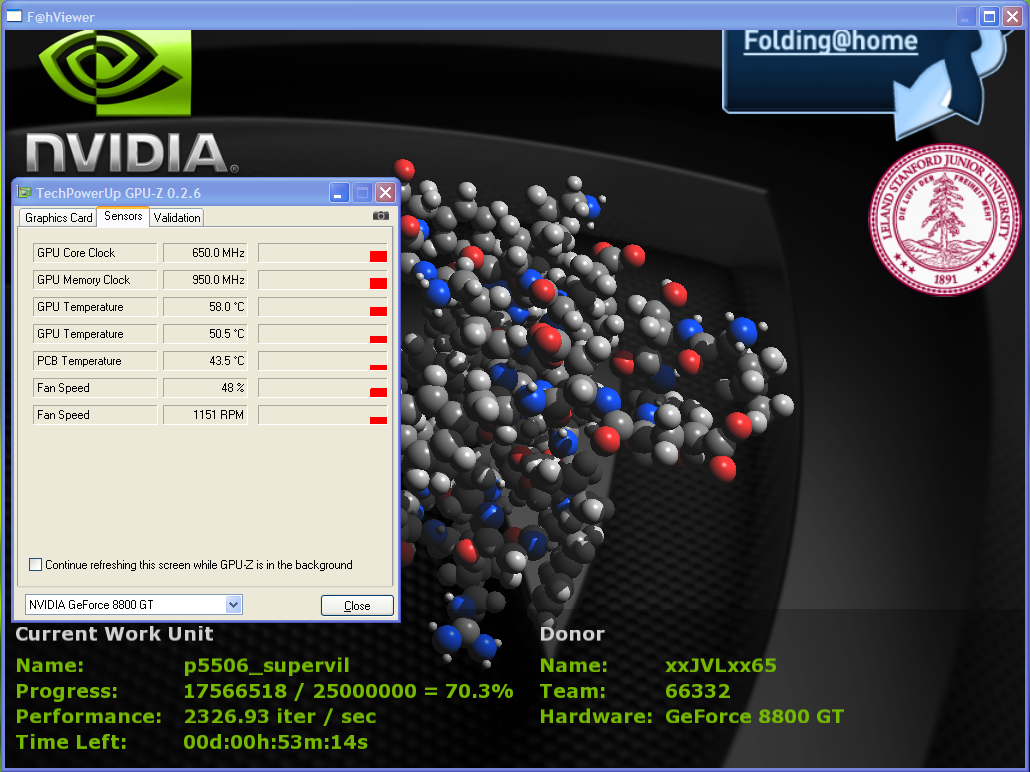The width and height of the screenshot is (1030, 772).
Task: Minimize the F@hViewer window
Action: coord(965,16)
